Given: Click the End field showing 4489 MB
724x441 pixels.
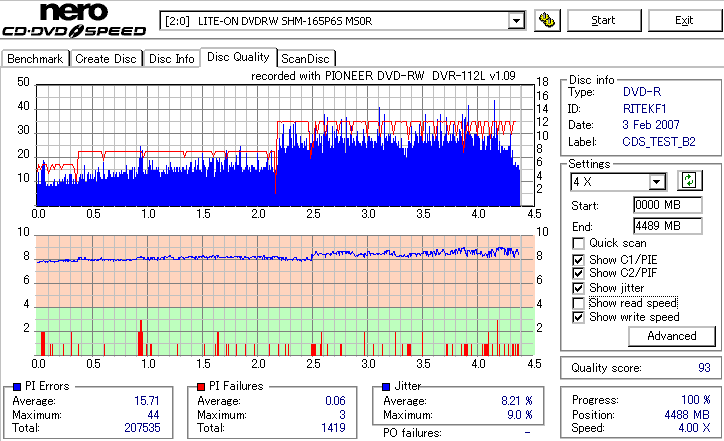Looking at the screenshot, I should click(x=668, y=226).
